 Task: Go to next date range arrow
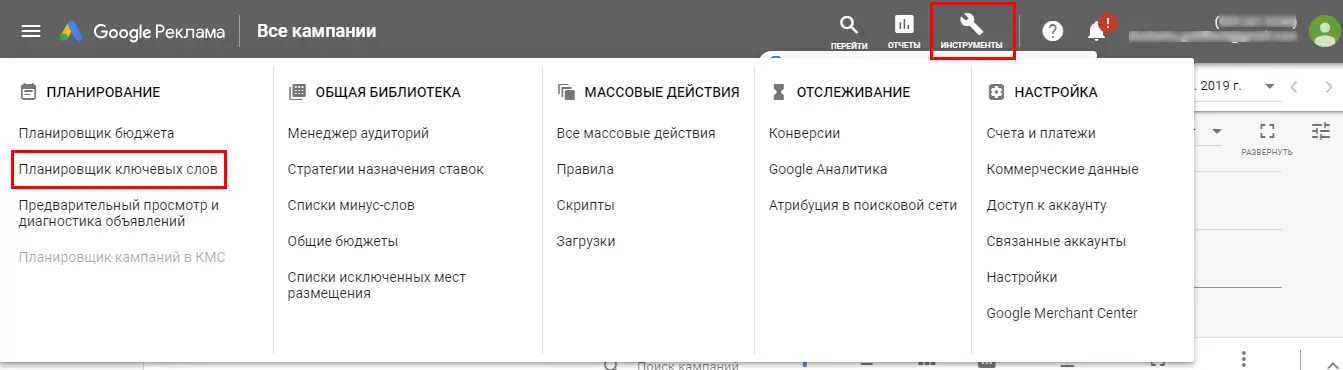pyautogui.click(x=1329, y=86)
